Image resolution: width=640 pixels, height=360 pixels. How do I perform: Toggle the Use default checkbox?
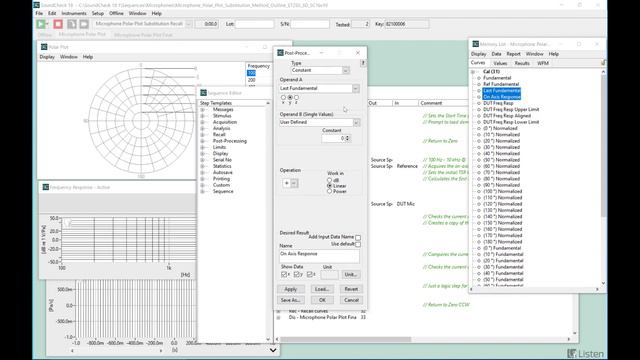coord(358,244)
